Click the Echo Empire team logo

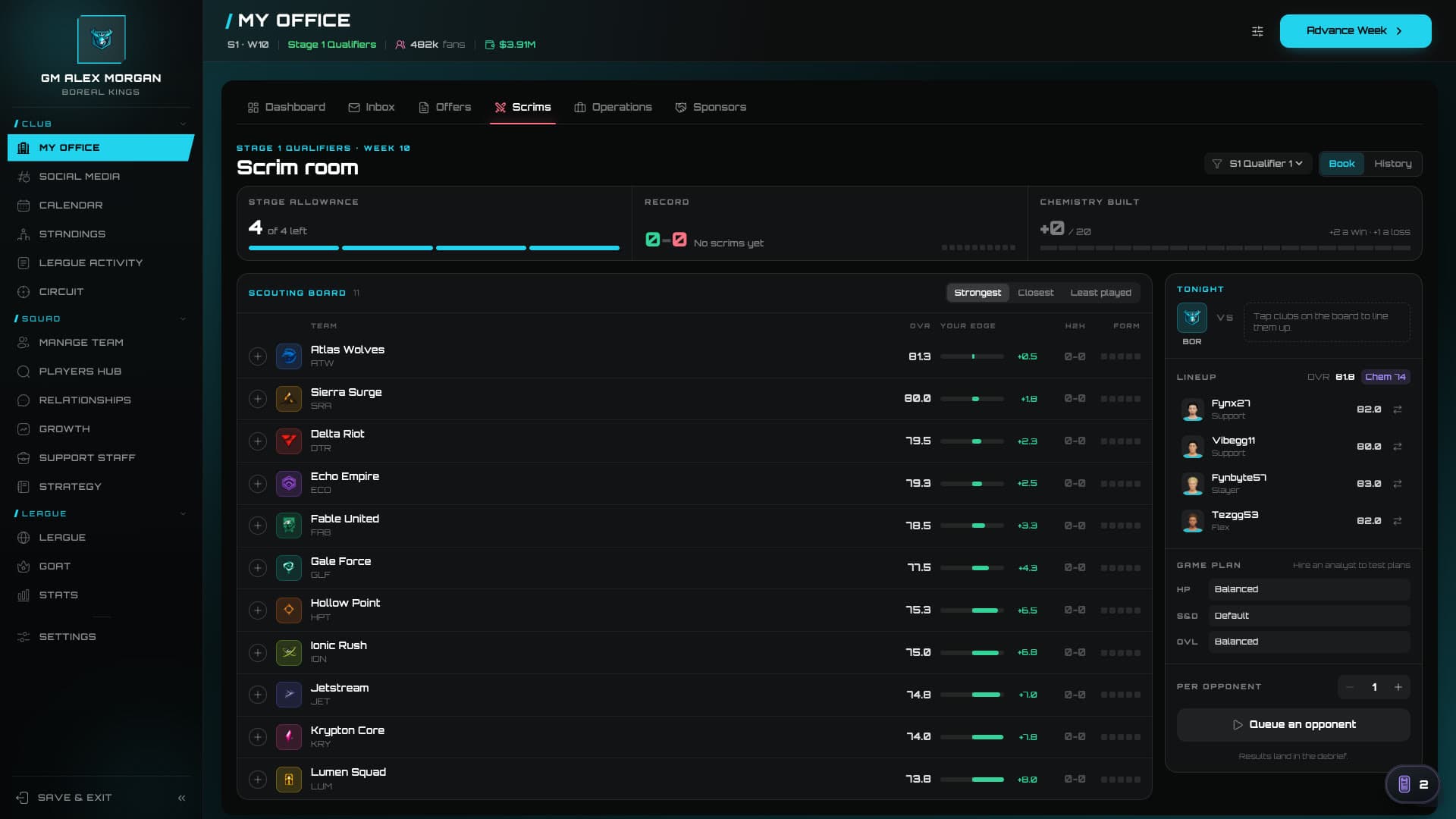(289, 483)
